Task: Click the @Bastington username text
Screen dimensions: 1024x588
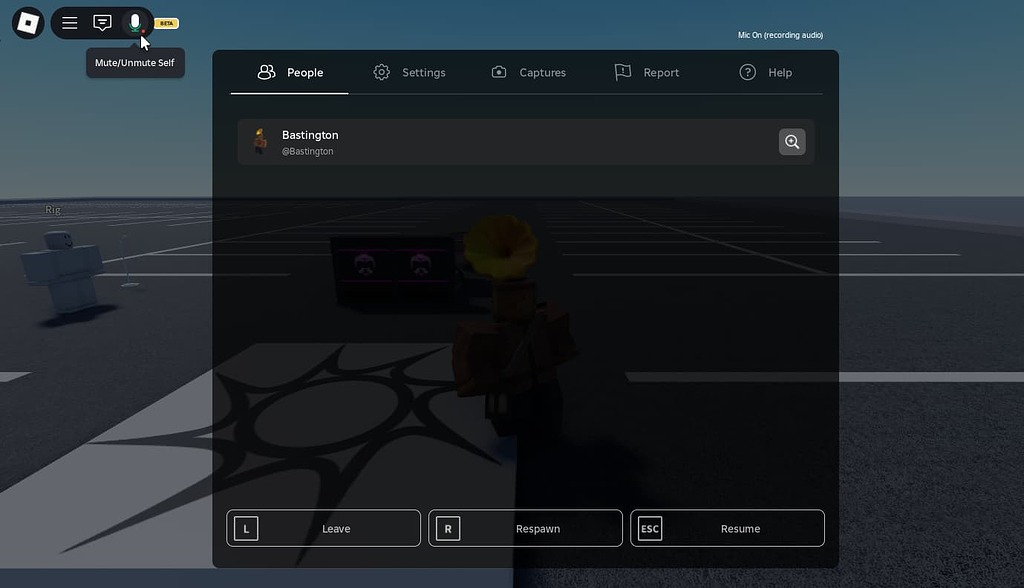Action: click(x=308, y=152)
